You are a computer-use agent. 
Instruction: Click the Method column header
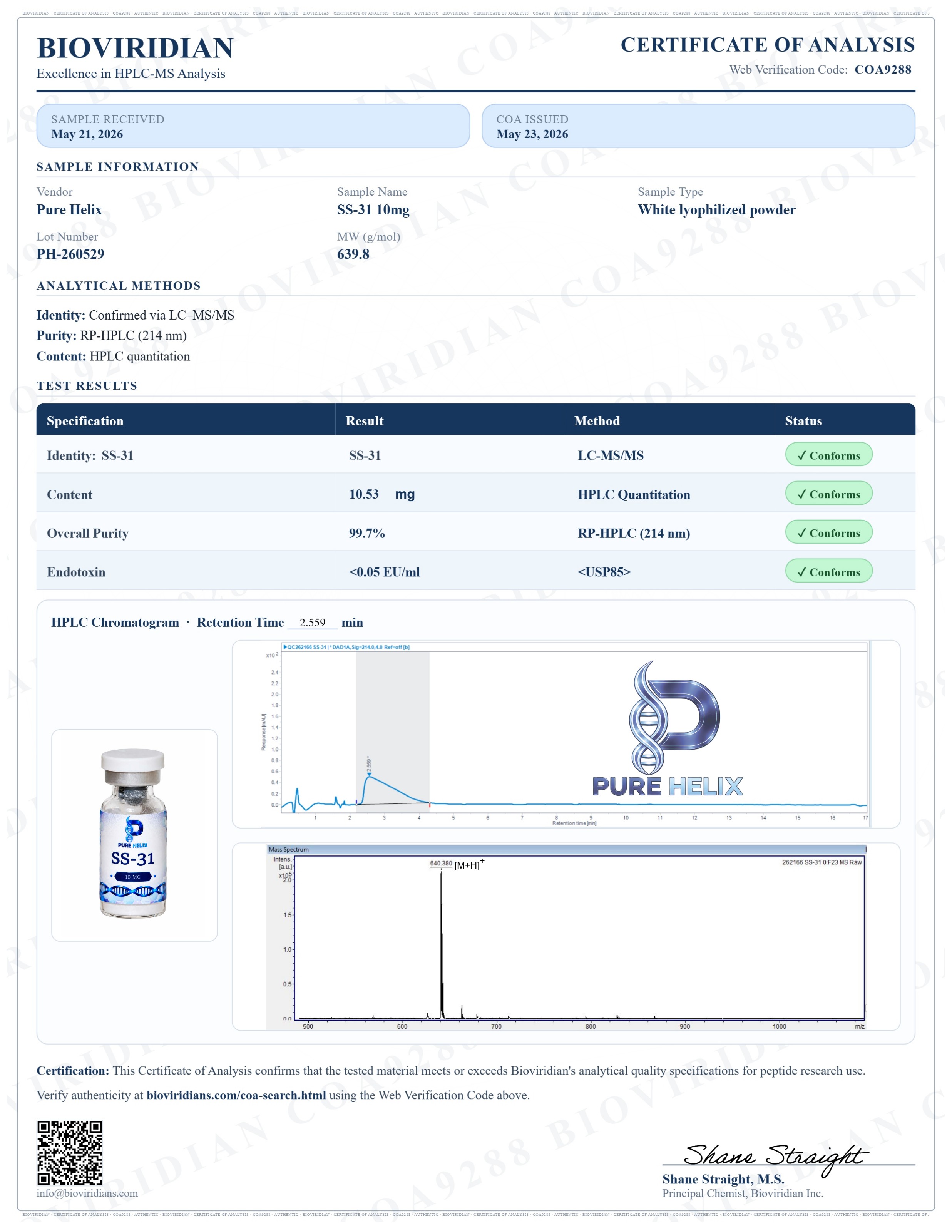click(597, 421)
